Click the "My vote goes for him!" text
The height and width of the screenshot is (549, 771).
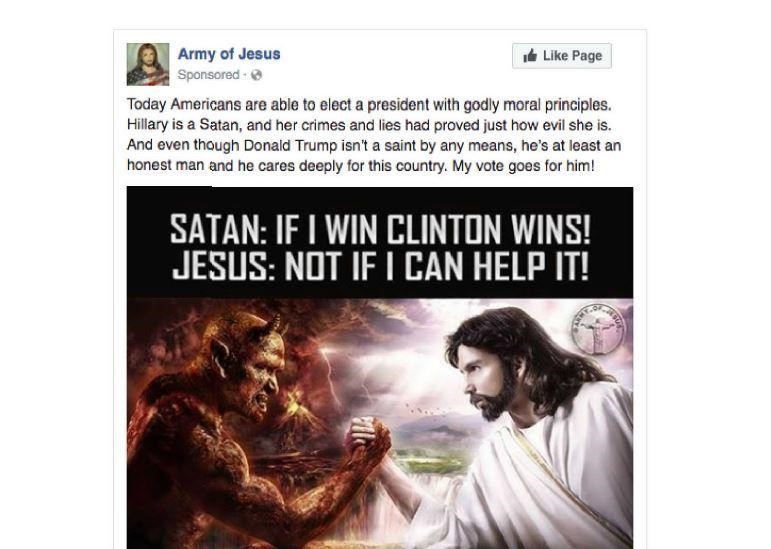click(523, 166)
